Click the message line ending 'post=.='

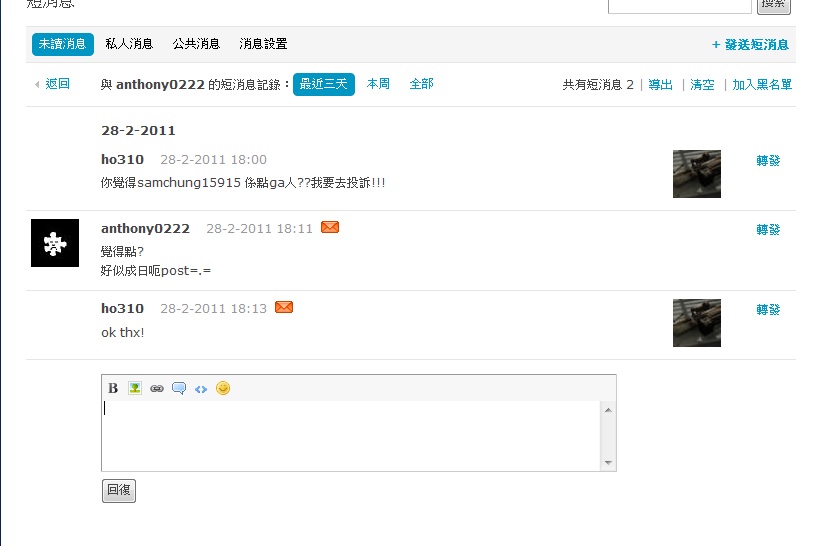156,270
